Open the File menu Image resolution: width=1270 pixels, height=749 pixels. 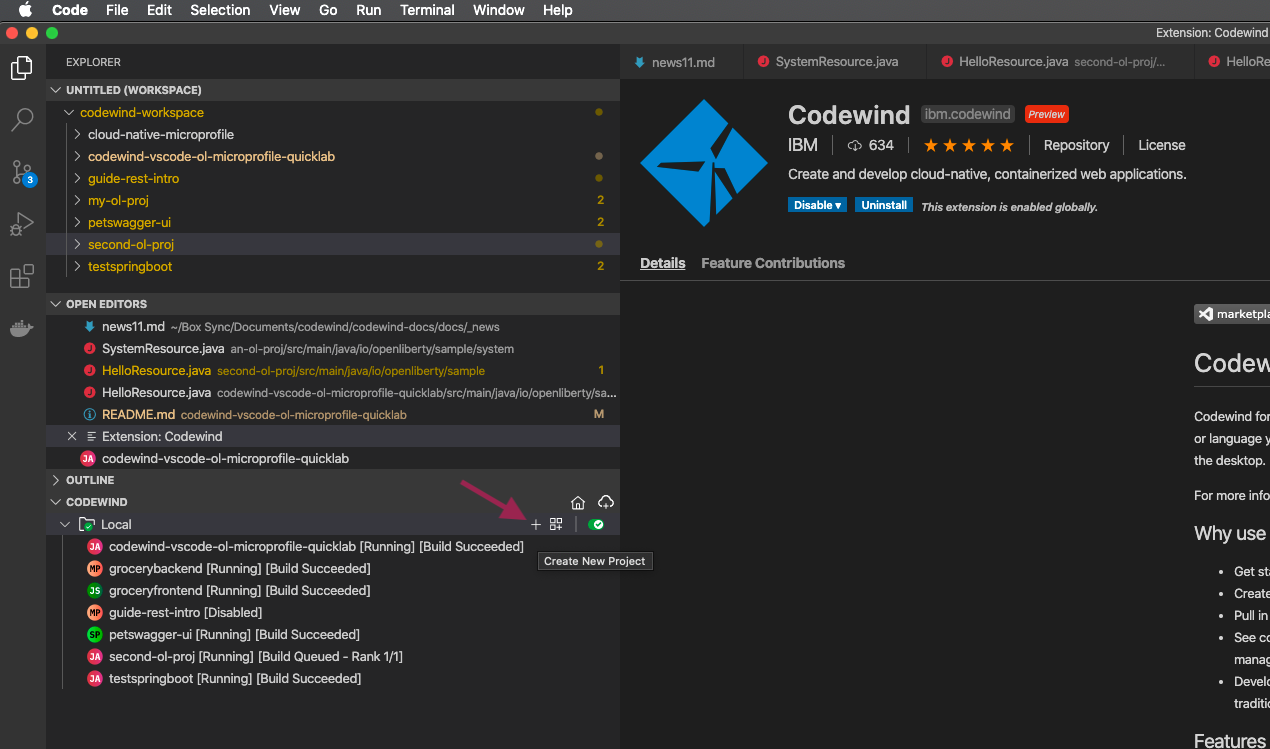[117, 10]
